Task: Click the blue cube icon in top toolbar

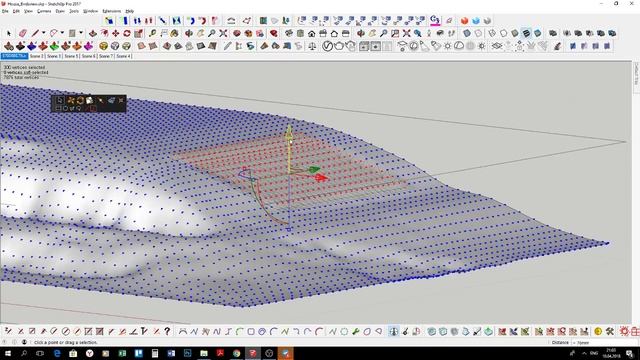Action: tap(476, 20)
